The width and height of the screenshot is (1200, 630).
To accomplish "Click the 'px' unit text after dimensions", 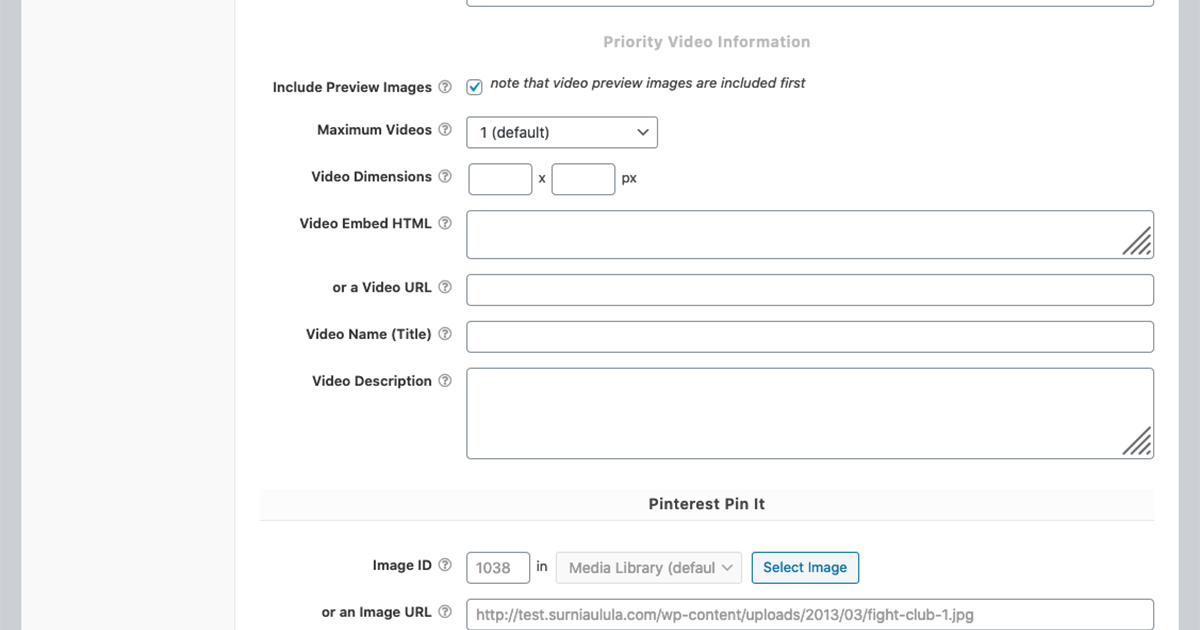I will point(629,179).
